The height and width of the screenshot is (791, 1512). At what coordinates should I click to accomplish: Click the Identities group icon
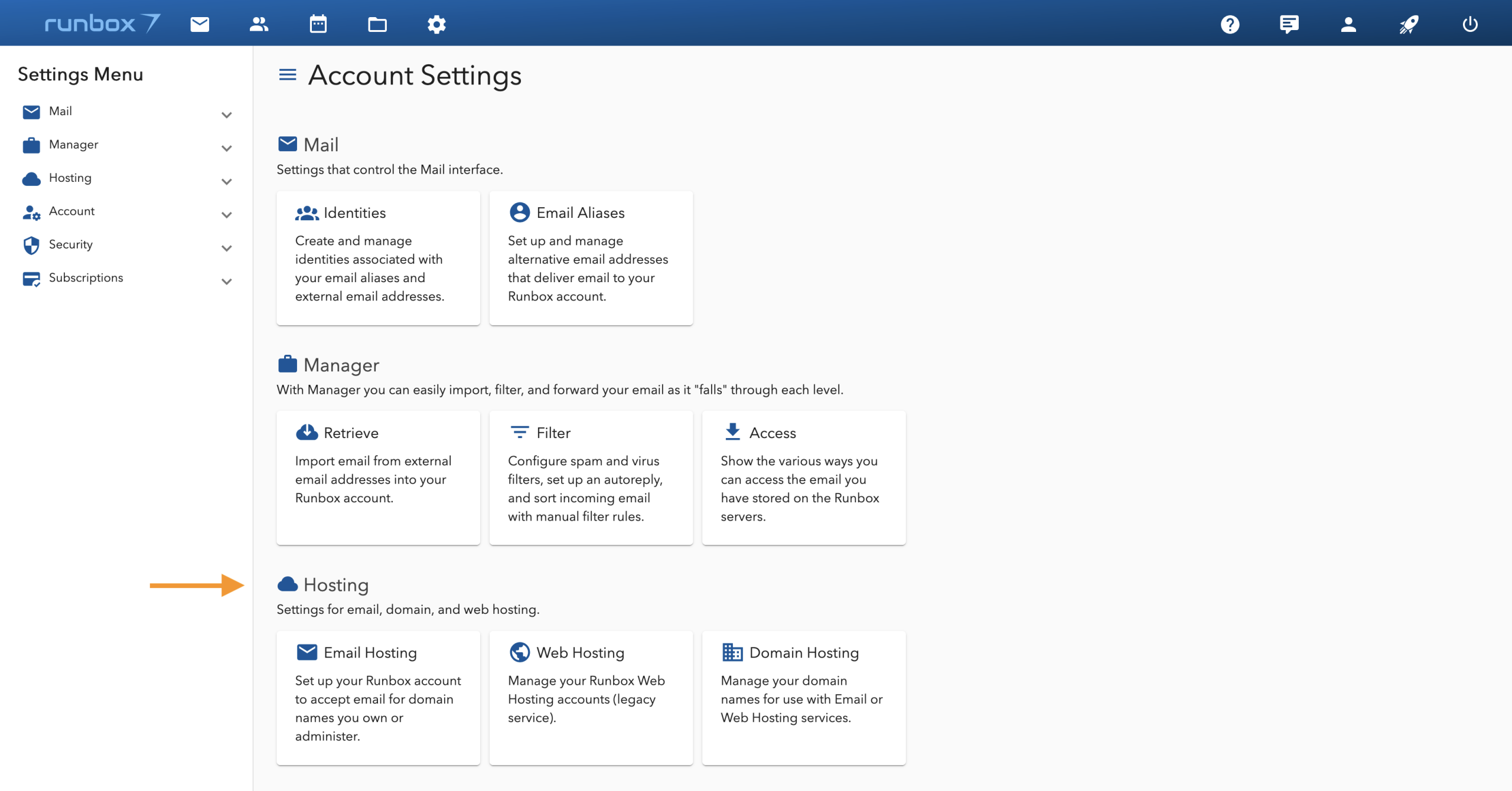[307, 213]
